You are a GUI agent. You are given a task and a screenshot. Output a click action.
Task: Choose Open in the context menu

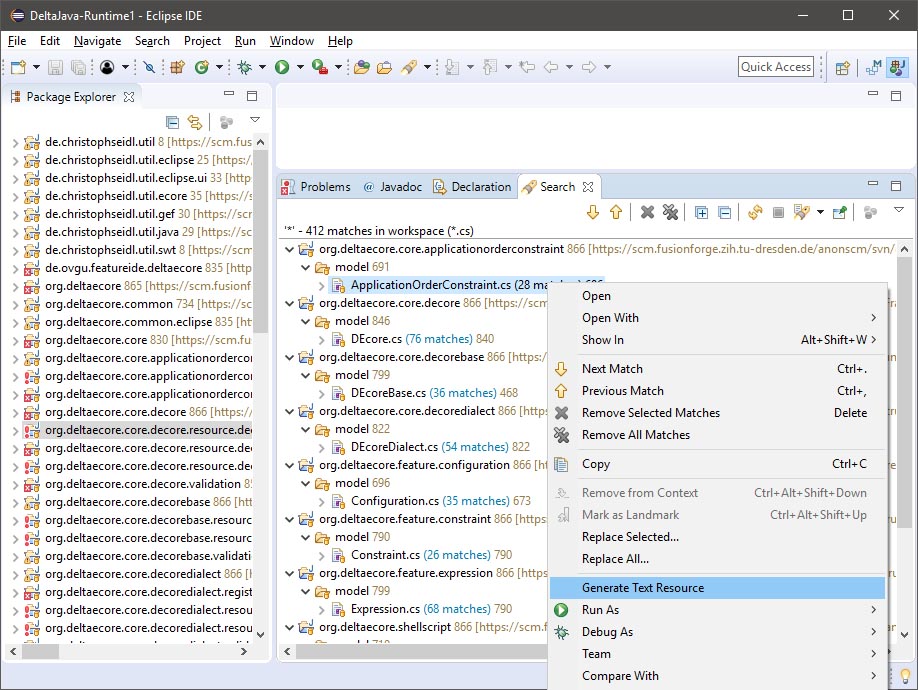click(717, 296)
